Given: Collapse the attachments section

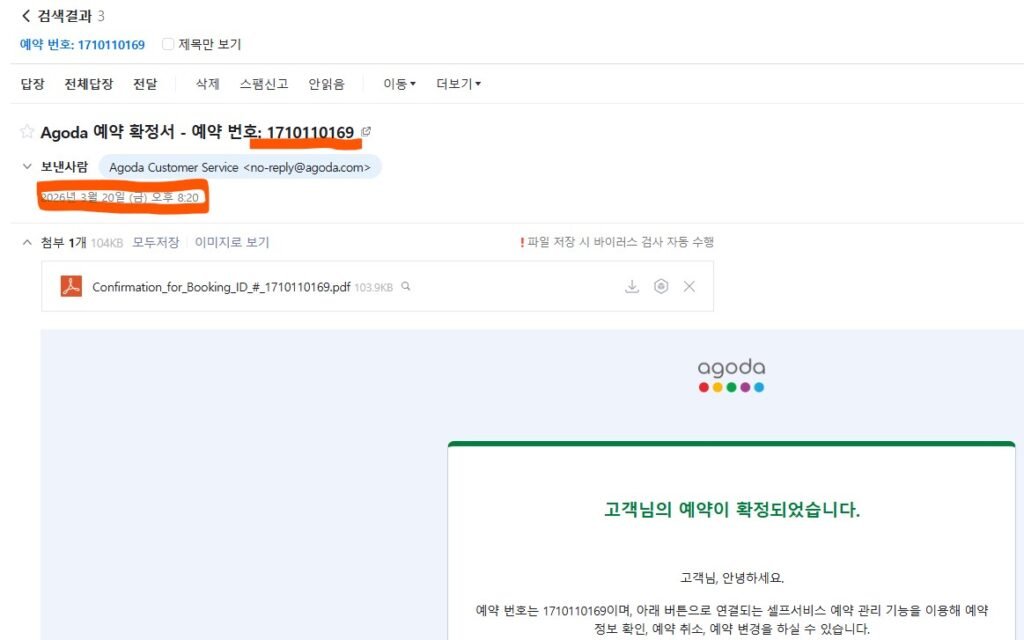Looking at the screenshot, I should coord(27,242).
